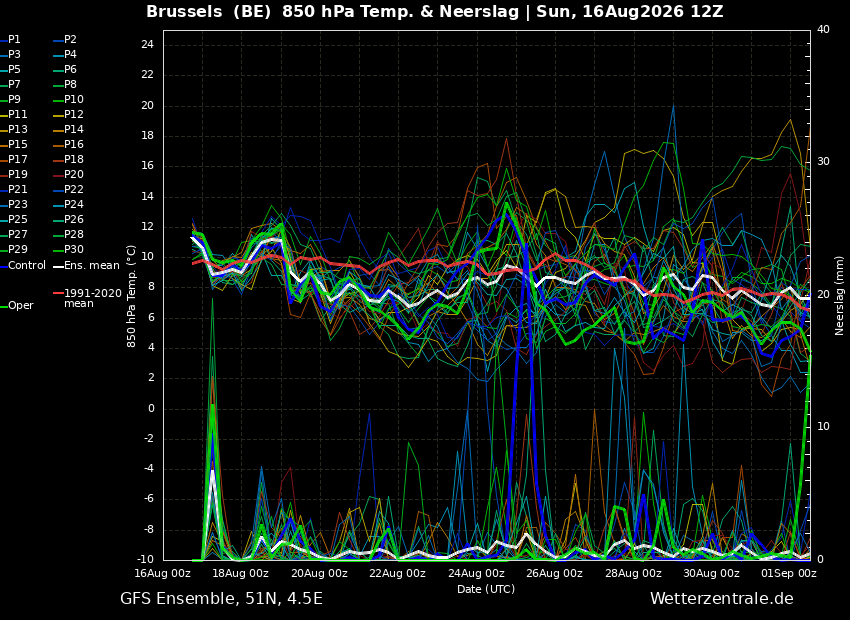
Task: Click the 20Aug 00z date tick
Action: tap(320, 573)
